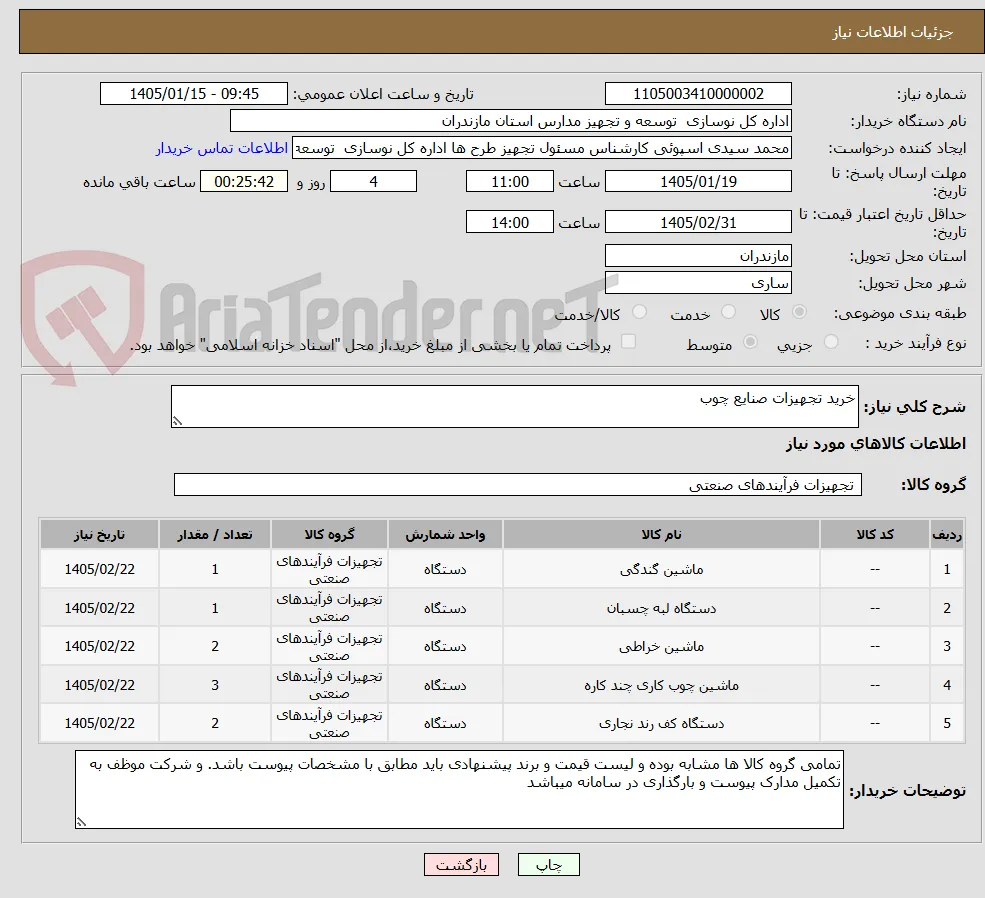
Task: Click the request creator name field
Action: tap(541, 148)
